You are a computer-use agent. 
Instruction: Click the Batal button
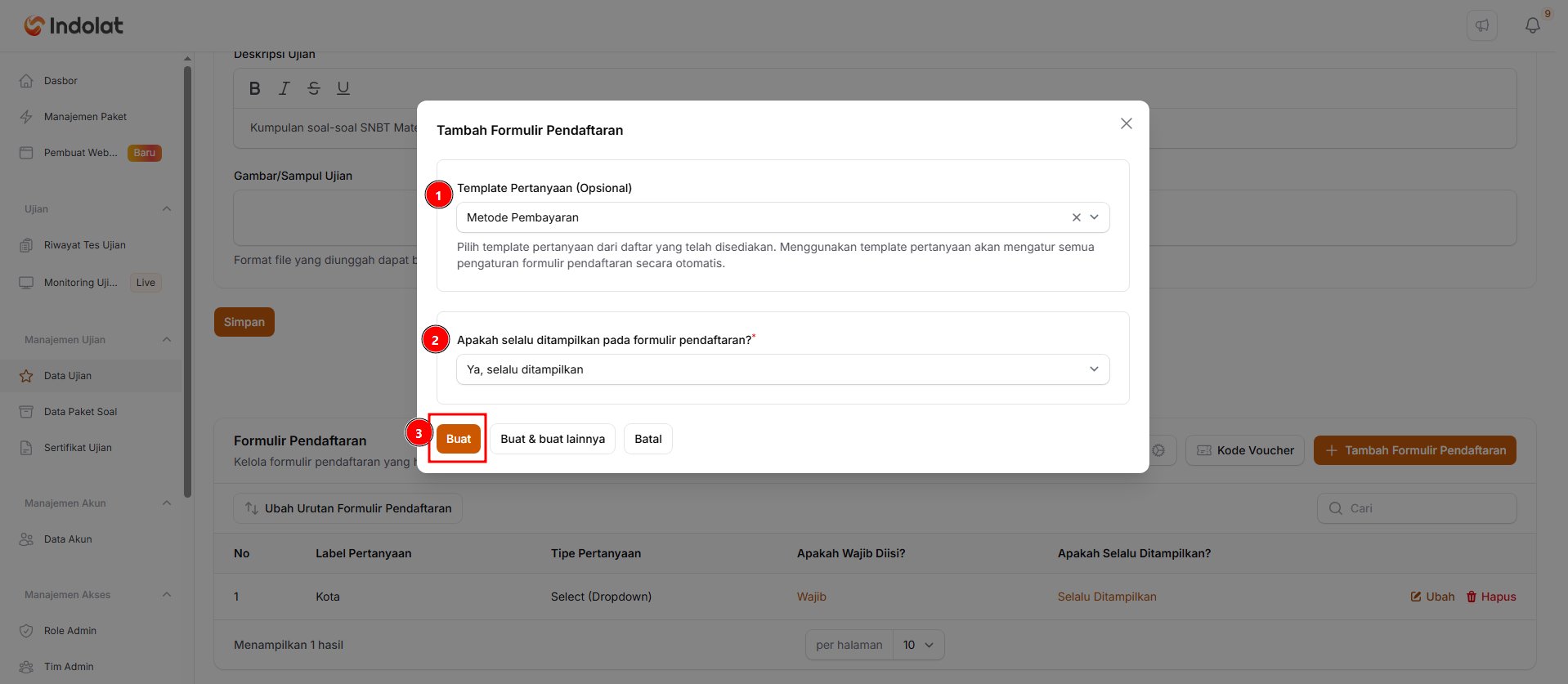648,439
